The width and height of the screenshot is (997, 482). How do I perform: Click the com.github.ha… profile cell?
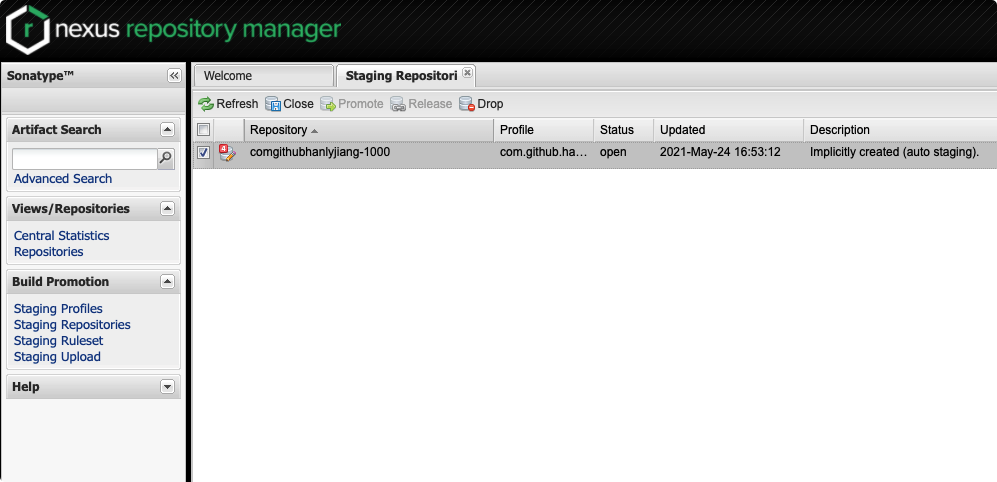pos(544,153)
